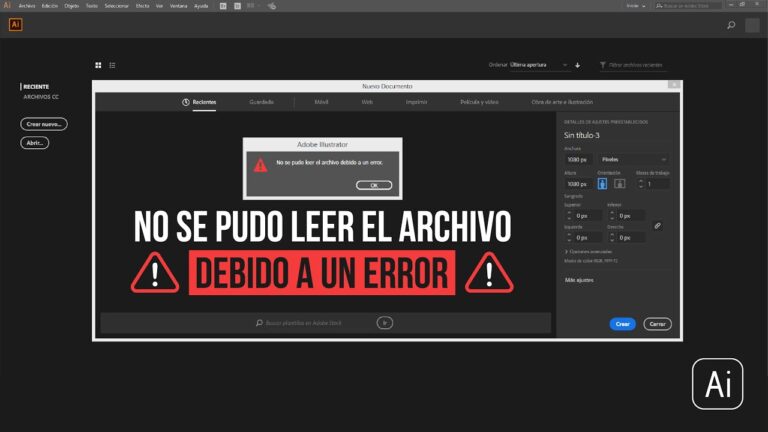The height and width of the screenshot is (432, 768).
Task: Select ARCHIVOS CC in the left sidebar
Action: 41,97
